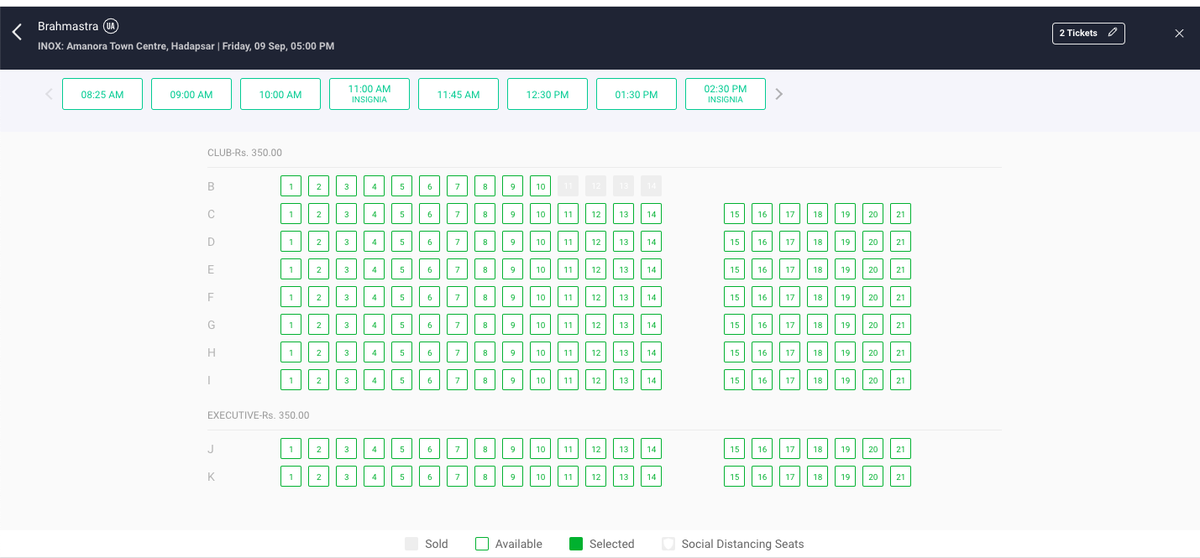The image size is (1200, 558).
Task: Pick seat 18 in row K
Action: coord(818,477)
